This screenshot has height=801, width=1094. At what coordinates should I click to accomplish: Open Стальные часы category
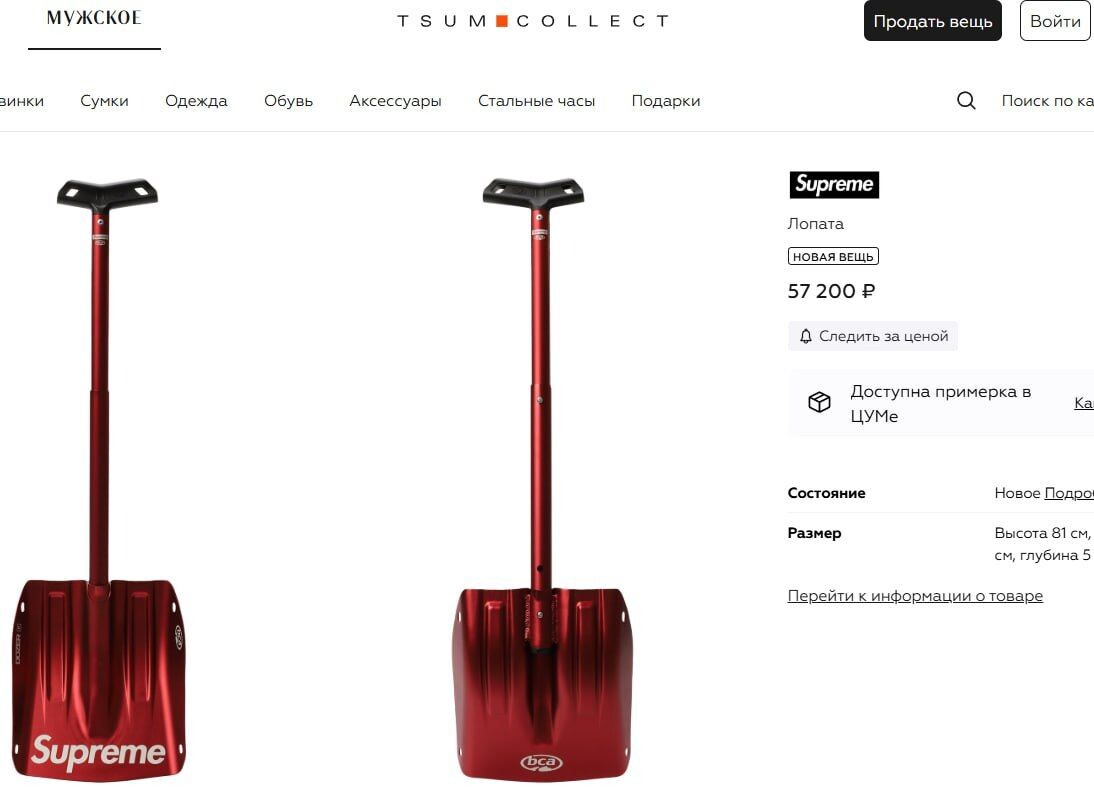536,100
